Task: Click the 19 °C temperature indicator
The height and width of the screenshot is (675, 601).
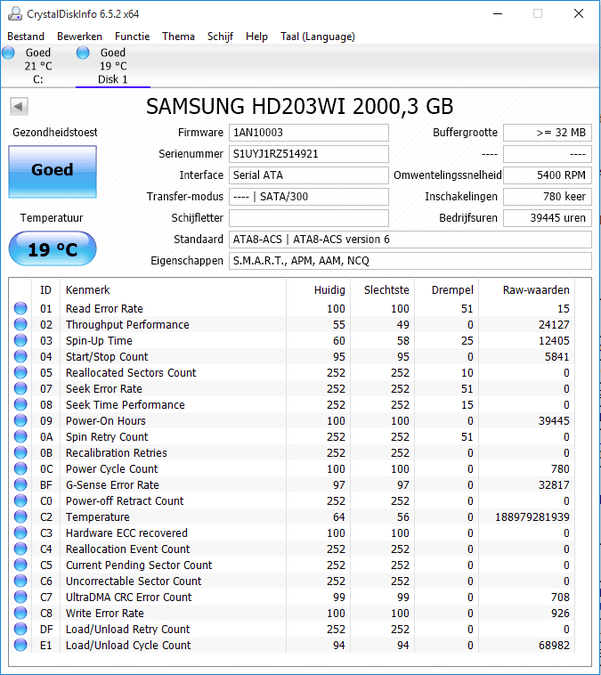Action: [53, 249]
